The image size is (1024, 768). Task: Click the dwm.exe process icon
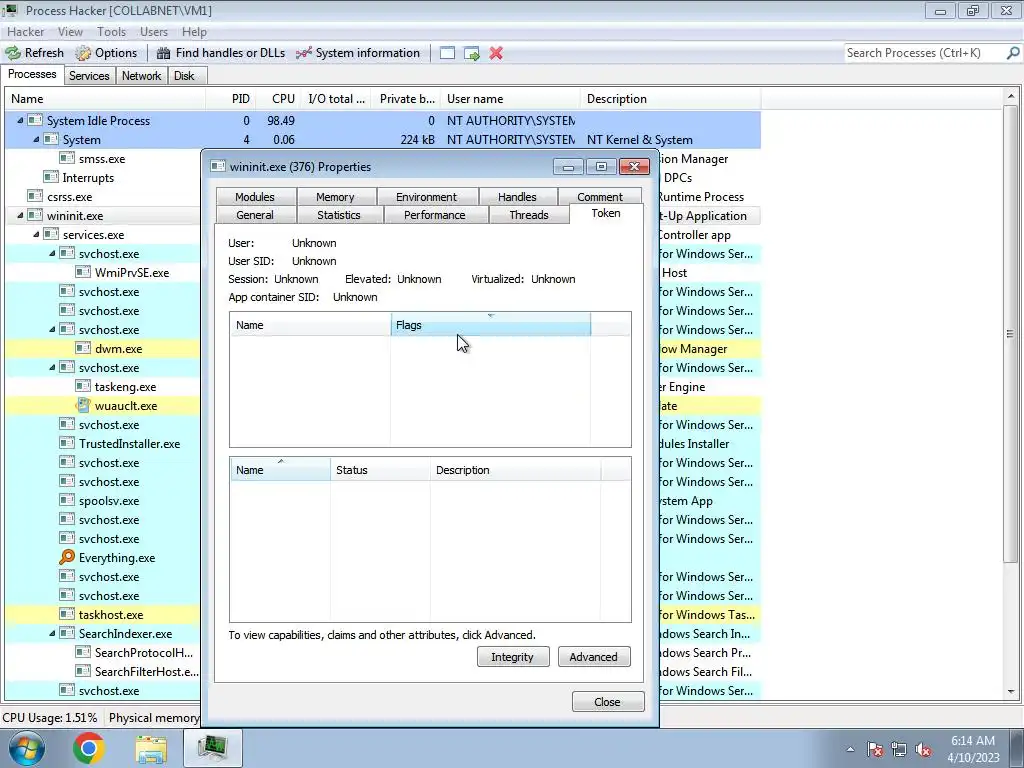click(83, 348)
